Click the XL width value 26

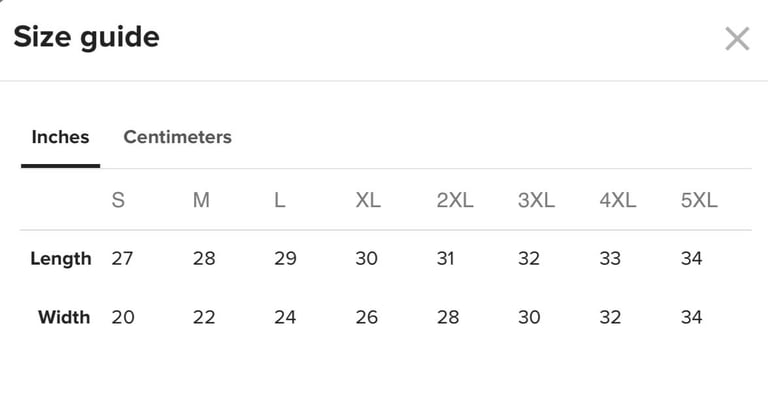point(366,317)
